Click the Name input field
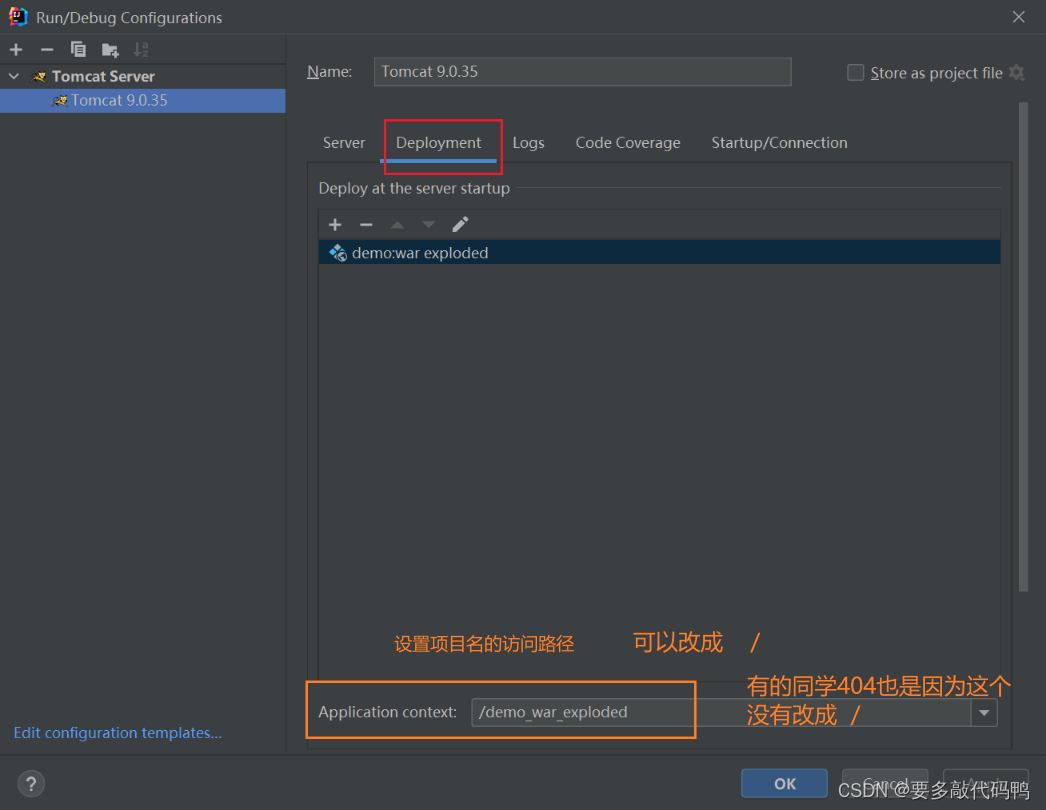Screen dimensions: 1046x810 click(x=582, y=71)
